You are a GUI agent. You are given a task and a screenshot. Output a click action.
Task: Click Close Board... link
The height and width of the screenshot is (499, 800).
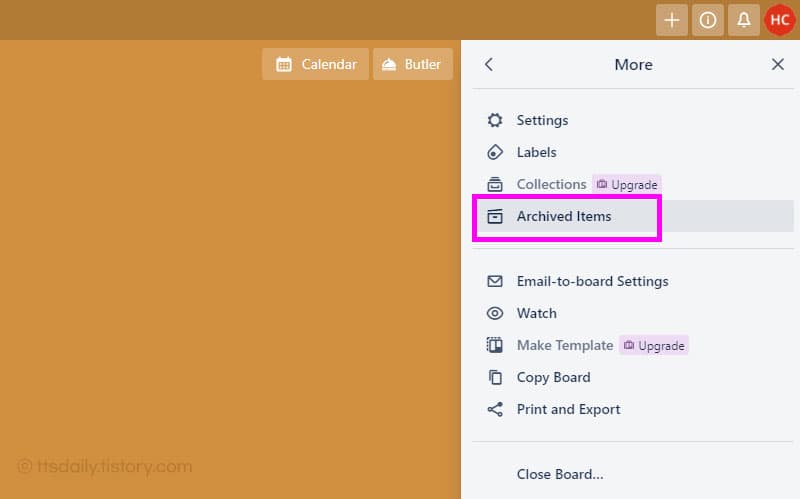click(560, 474)
